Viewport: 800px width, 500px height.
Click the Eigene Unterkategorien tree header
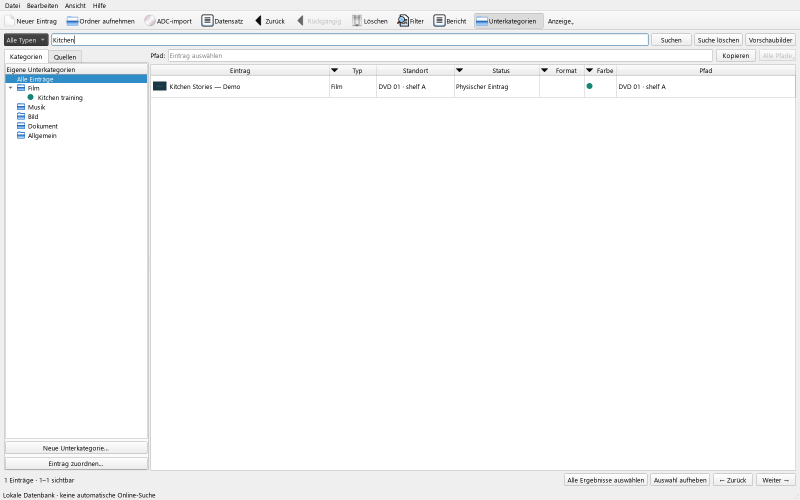coord(76,69)
